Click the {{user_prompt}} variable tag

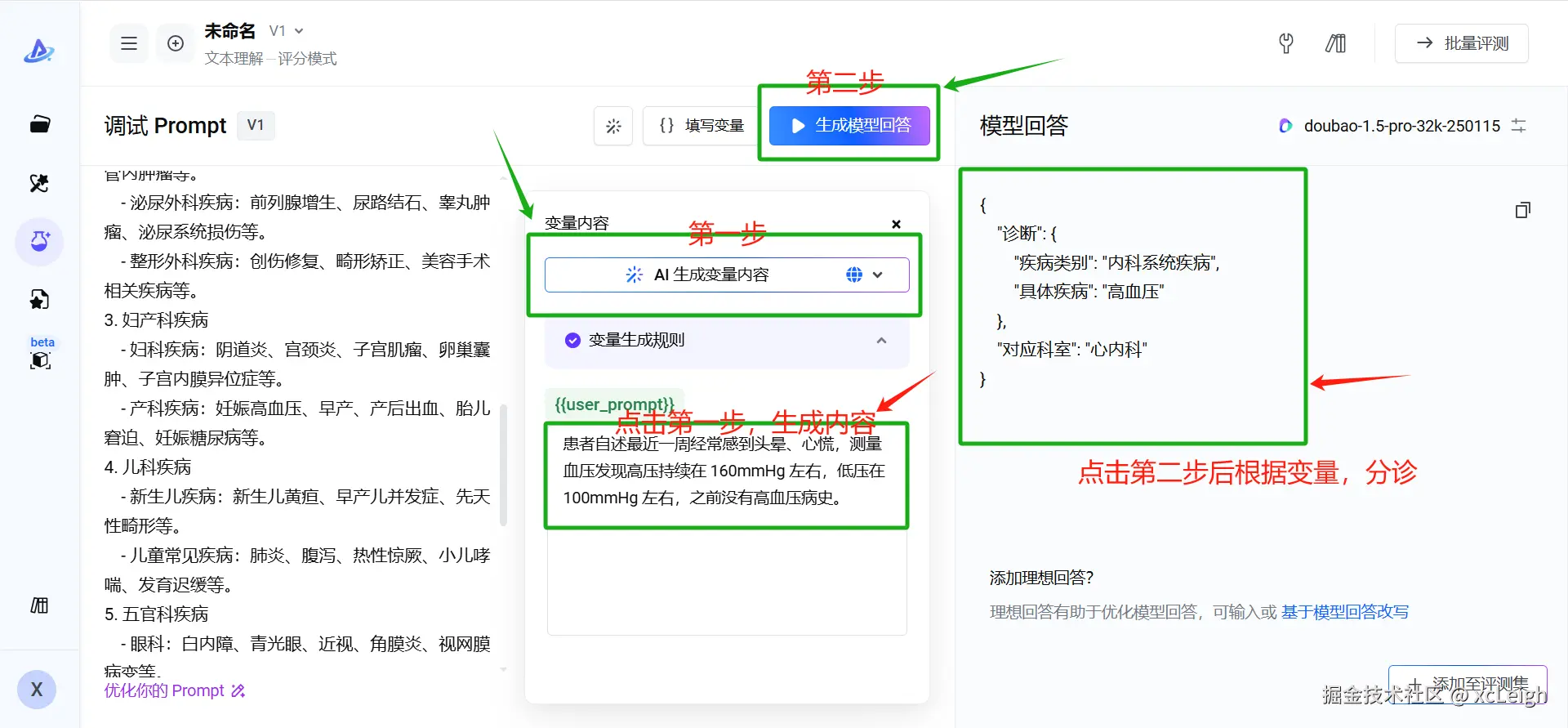coord(614,404)
